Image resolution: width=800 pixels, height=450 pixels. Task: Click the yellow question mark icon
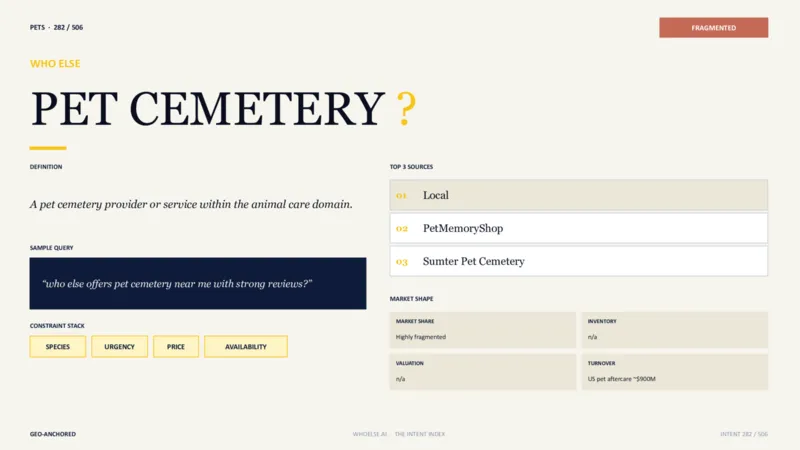[406, 108]
